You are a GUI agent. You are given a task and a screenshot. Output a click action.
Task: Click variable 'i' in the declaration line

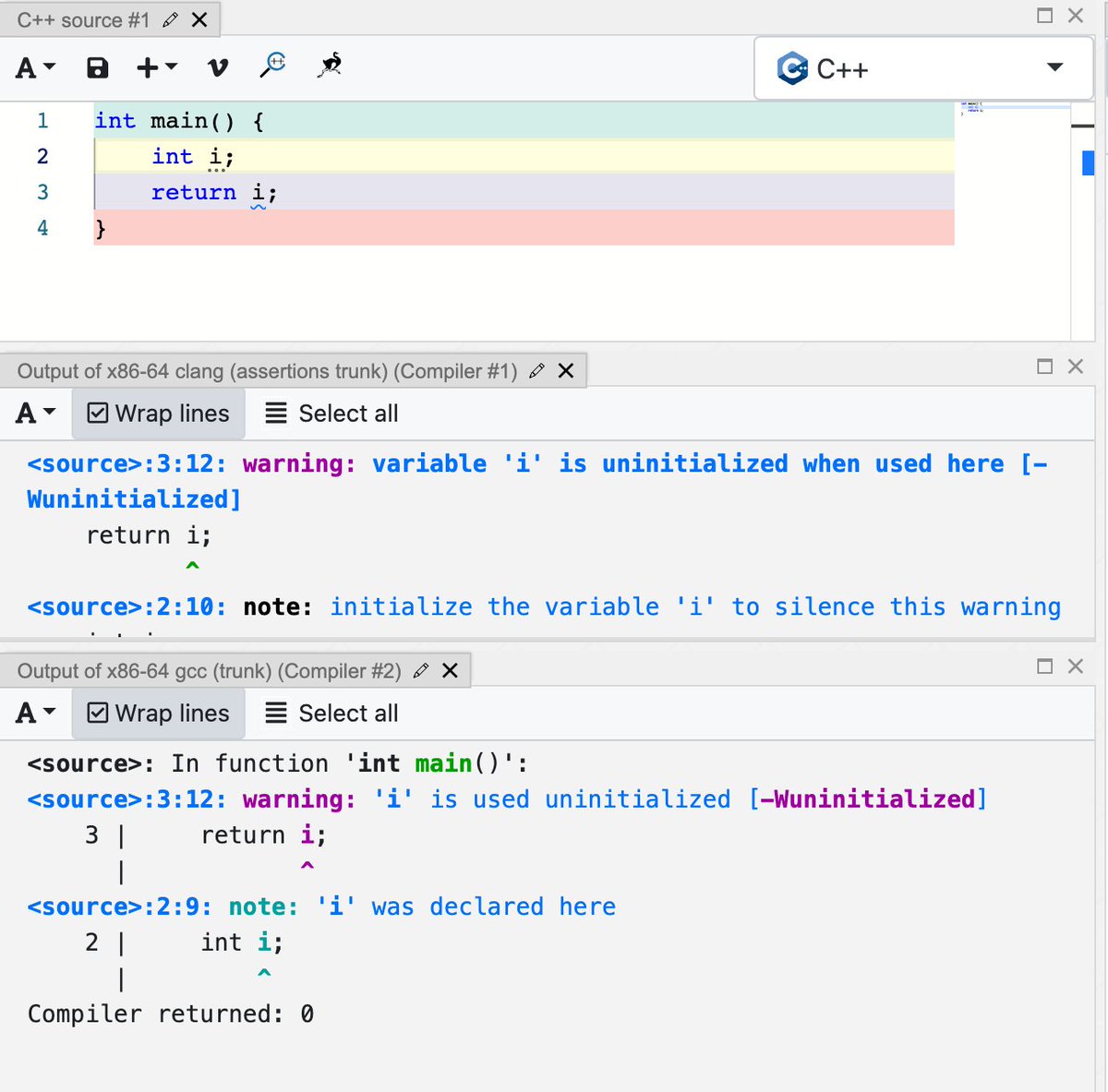coord(216,157)
